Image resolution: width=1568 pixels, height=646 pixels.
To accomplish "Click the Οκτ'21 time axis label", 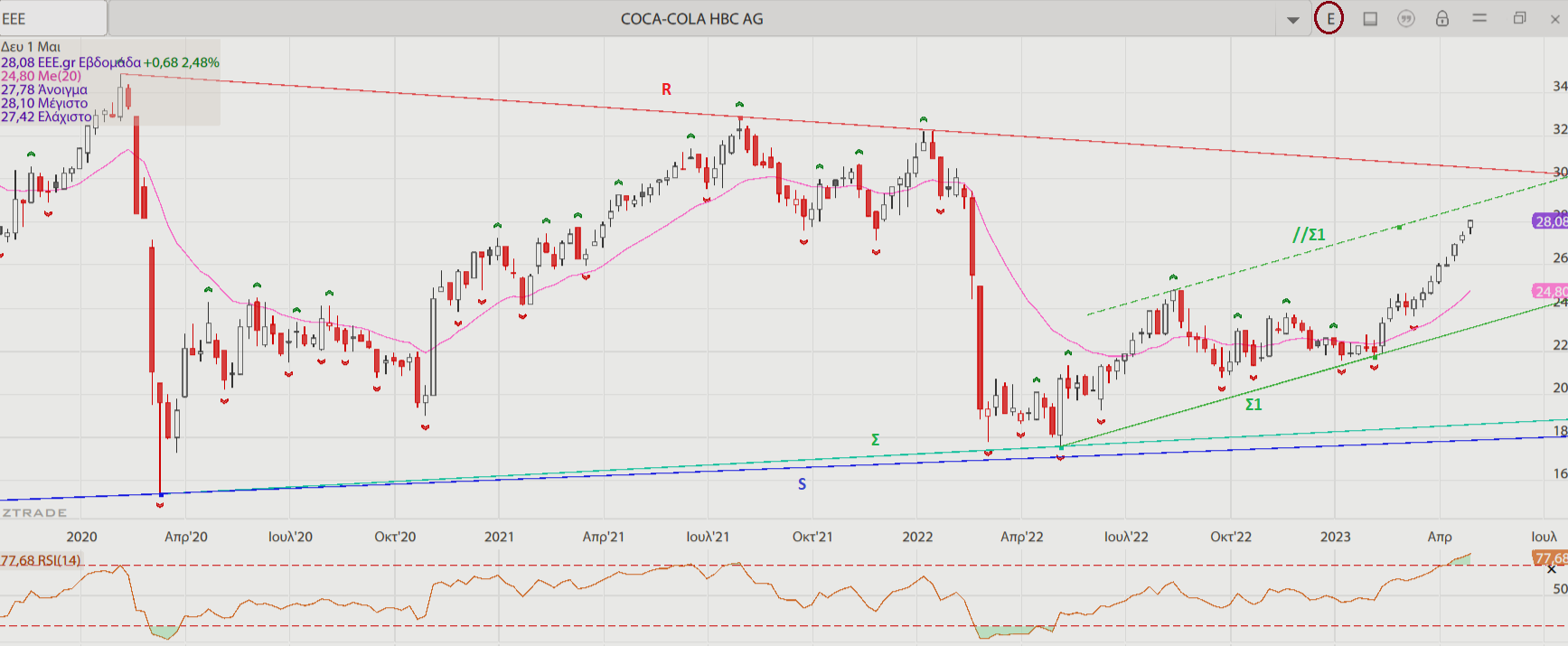I will coord(812,537).
